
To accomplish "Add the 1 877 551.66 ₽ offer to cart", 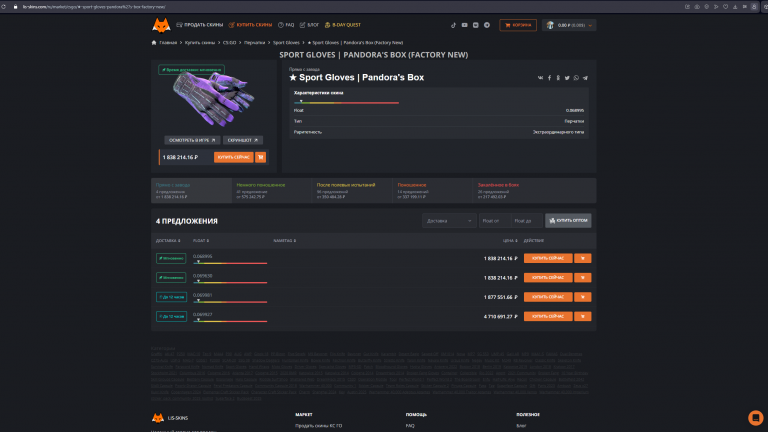I will pos(583,297).
